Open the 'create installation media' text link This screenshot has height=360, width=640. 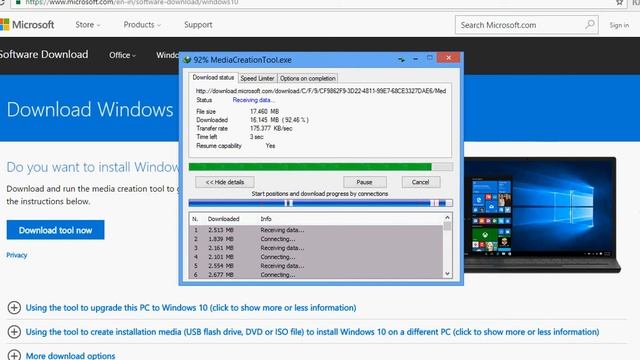click(312, 331)
